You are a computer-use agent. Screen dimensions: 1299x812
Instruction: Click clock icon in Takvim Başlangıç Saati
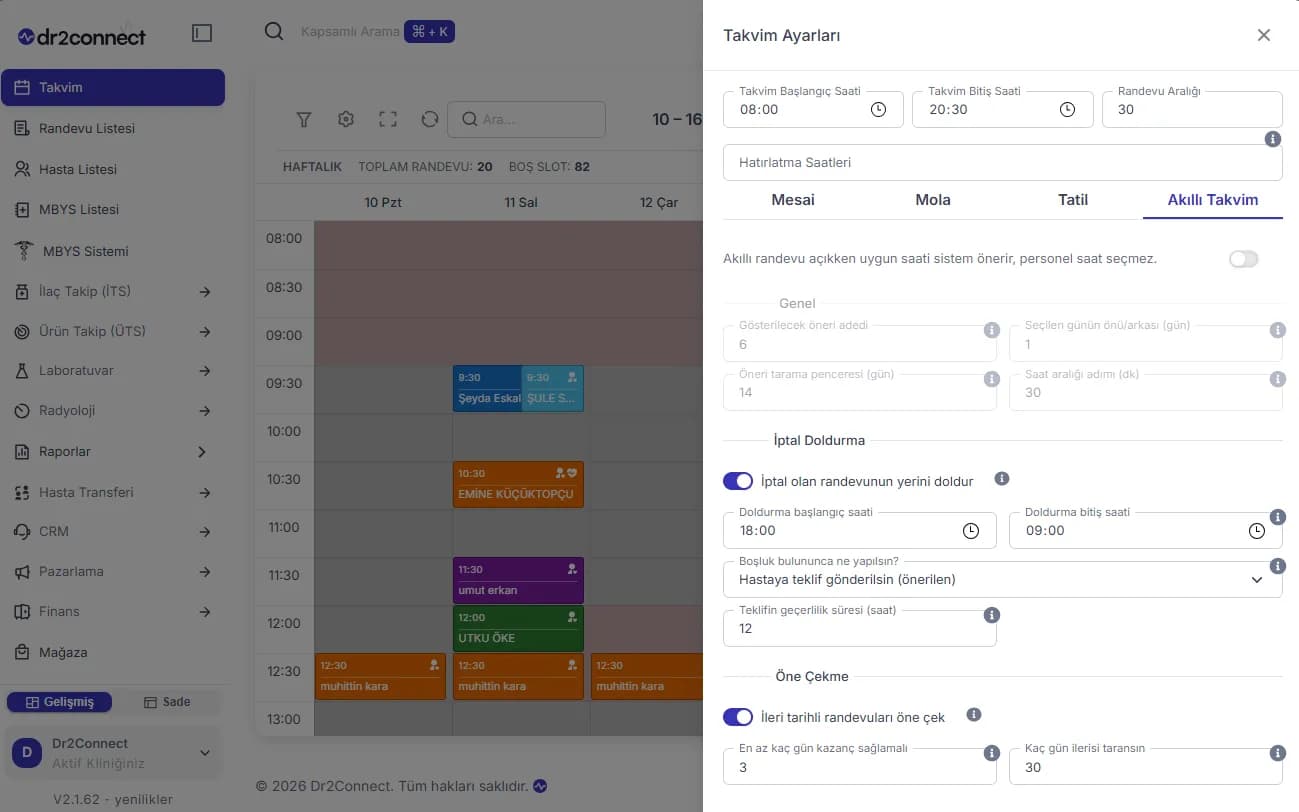[x=878, y=110]
